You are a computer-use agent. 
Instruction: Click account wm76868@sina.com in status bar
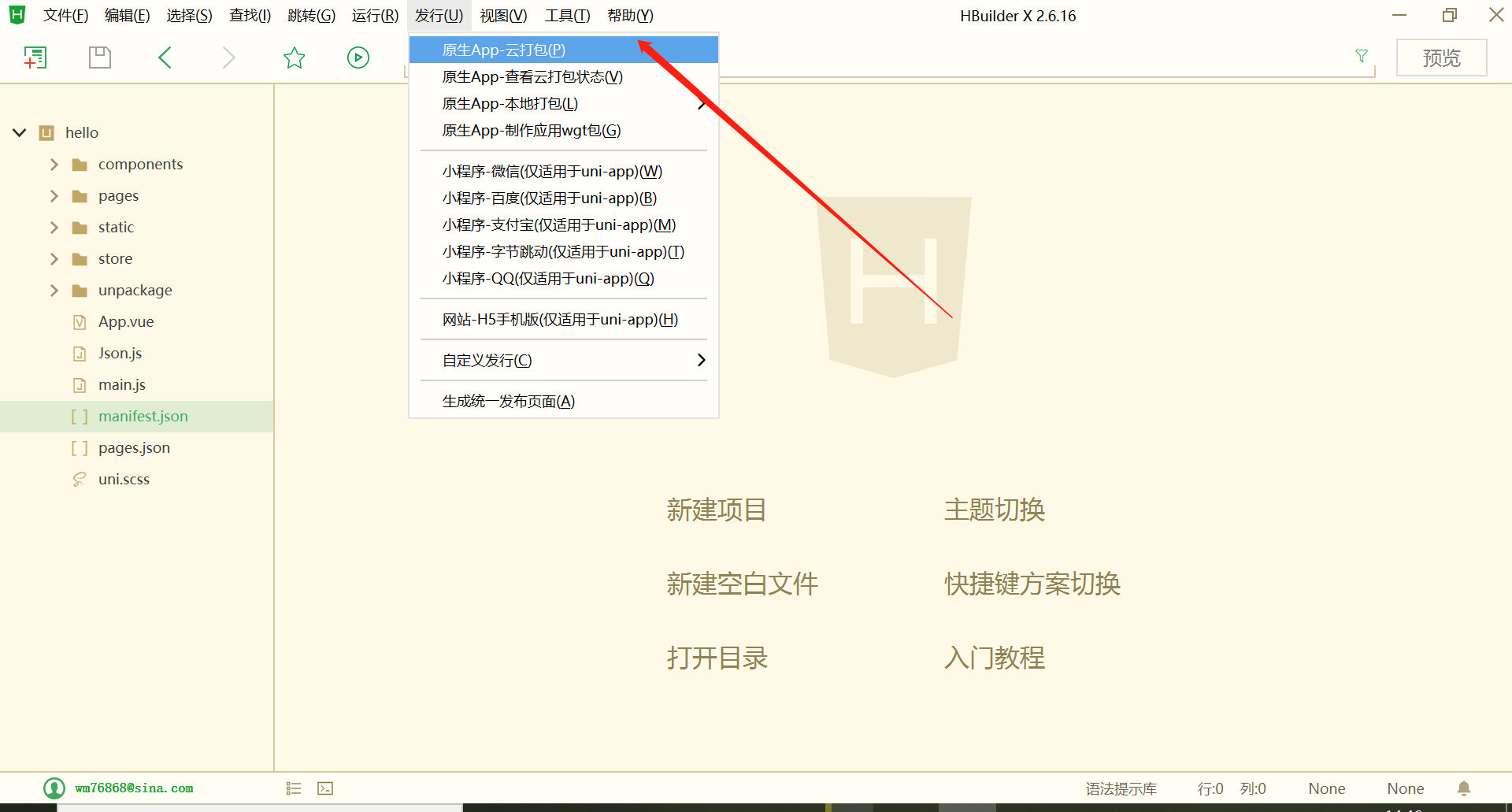(134, 788)
